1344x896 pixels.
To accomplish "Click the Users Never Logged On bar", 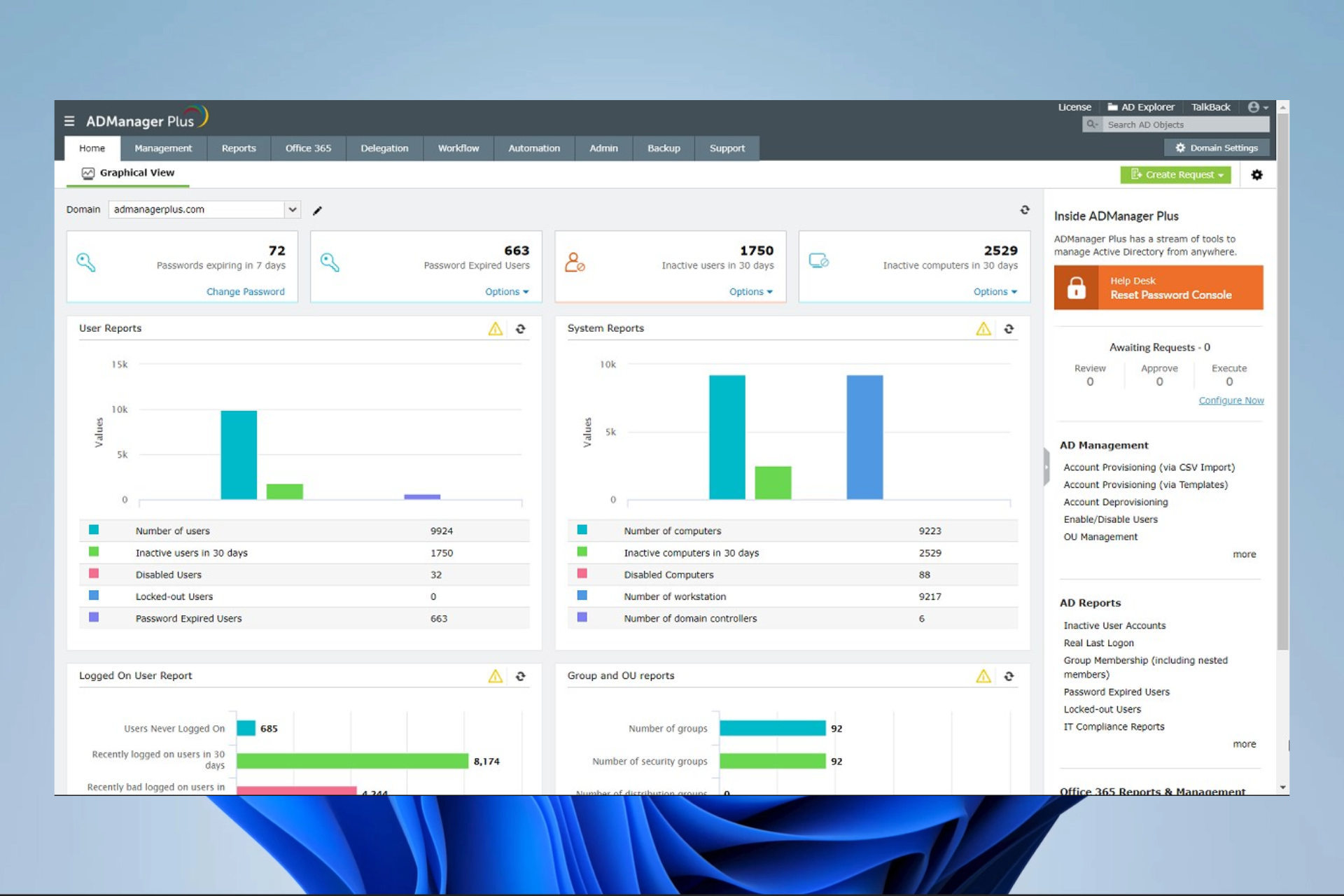I will [246, 728].
